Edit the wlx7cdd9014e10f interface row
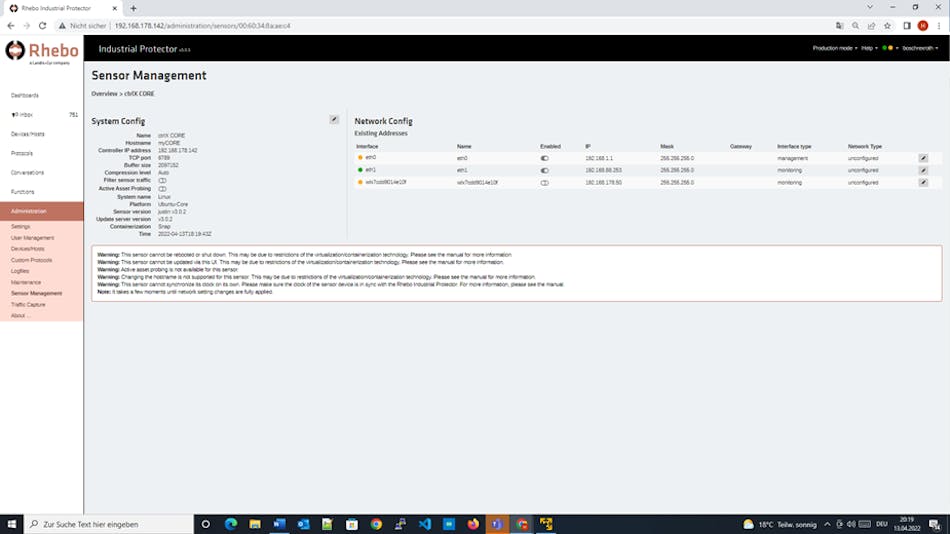 [x=923, y=182]
